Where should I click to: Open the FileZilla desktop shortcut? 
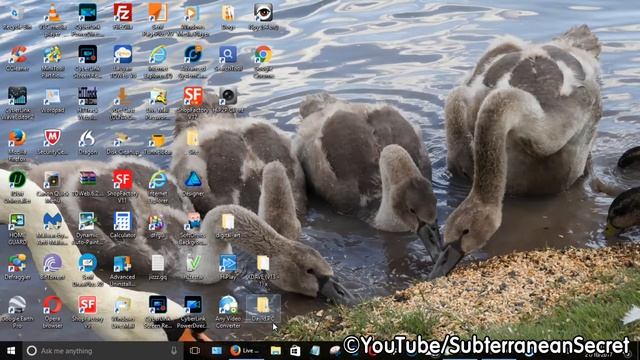click(122, 17)
